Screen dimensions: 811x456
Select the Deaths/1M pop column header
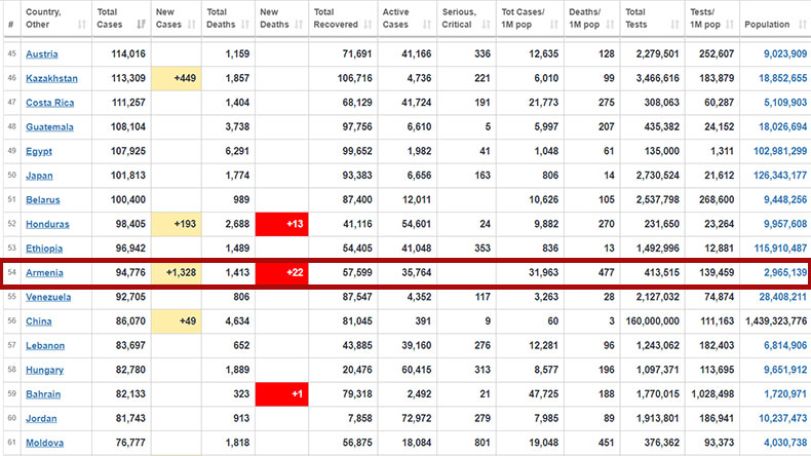(x=592, y=19)
